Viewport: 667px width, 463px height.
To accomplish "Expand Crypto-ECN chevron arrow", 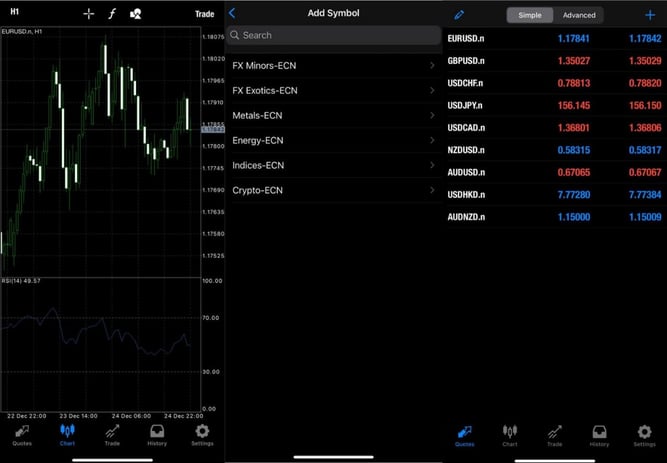I will pos(432,190).
